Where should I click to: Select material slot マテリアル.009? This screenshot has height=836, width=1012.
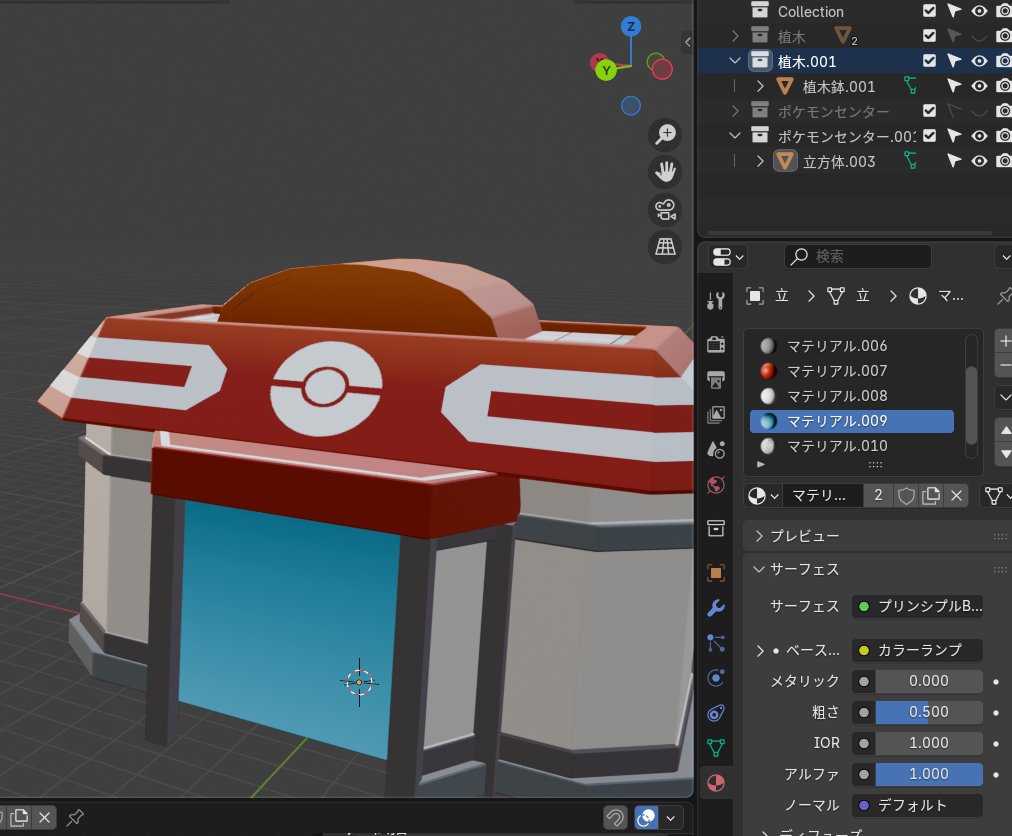[851, 421]
